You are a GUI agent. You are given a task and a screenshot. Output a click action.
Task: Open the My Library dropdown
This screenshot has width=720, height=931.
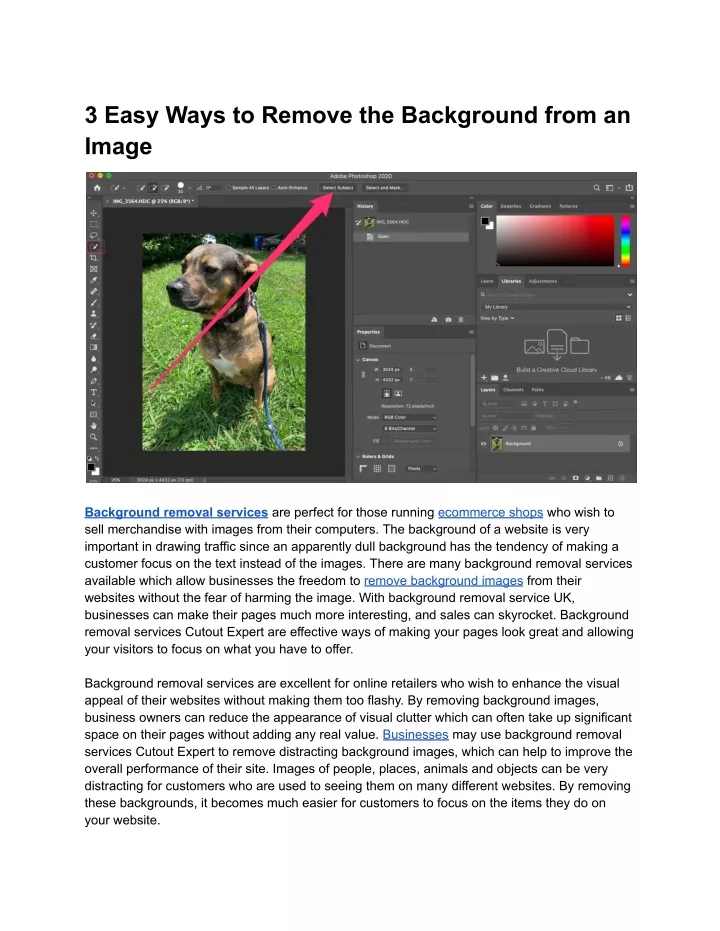[x=556, y=307]
